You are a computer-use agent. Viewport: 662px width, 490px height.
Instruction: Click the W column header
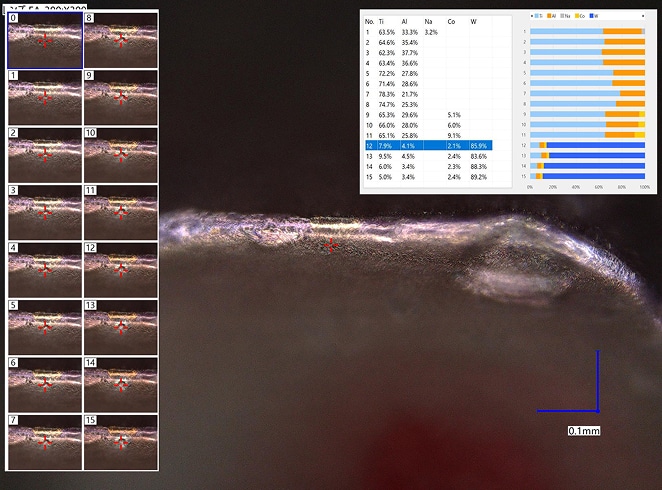tap(474, 21)
